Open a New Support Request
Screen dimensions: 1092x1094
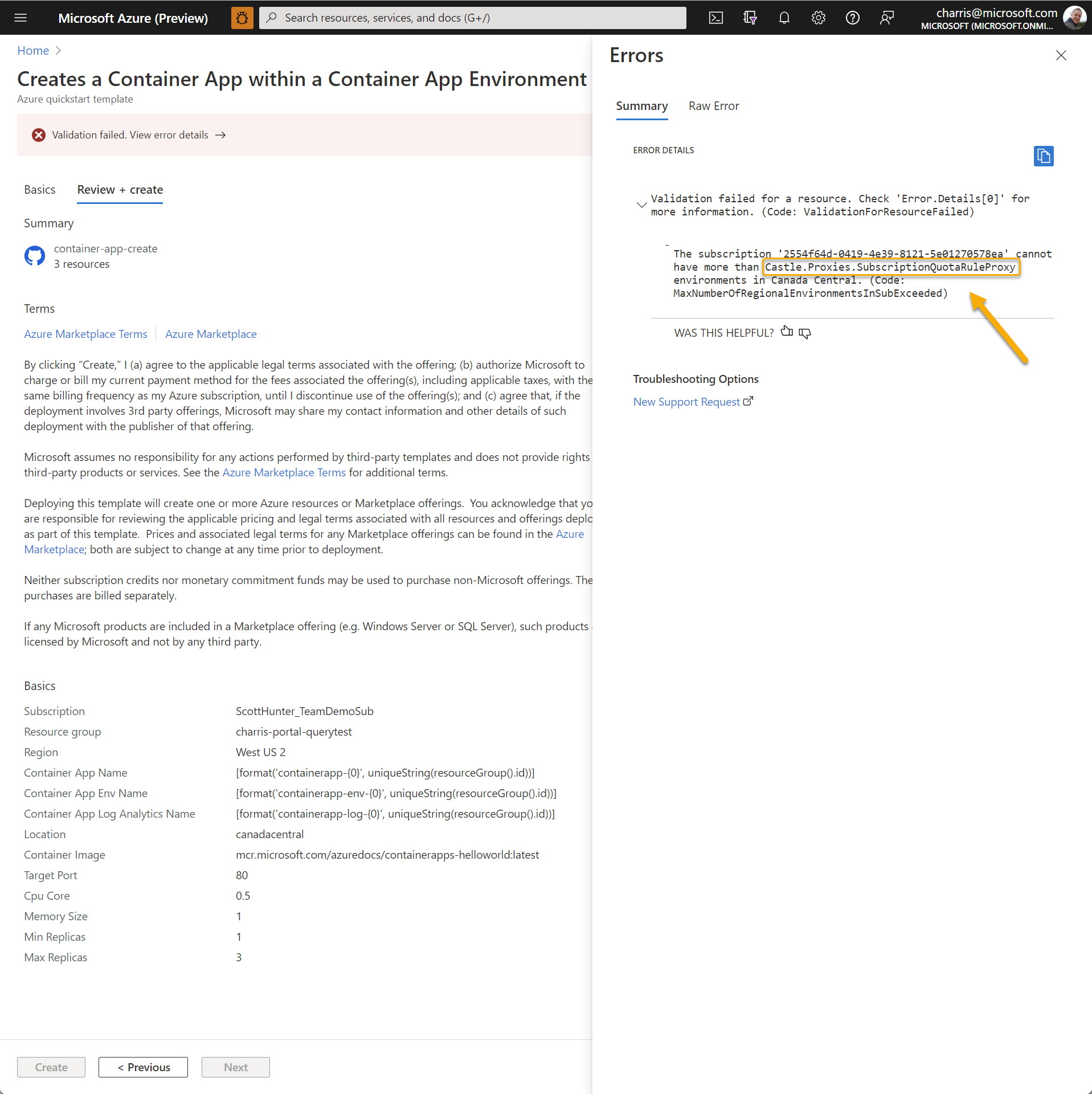click(x=686, y=401)
